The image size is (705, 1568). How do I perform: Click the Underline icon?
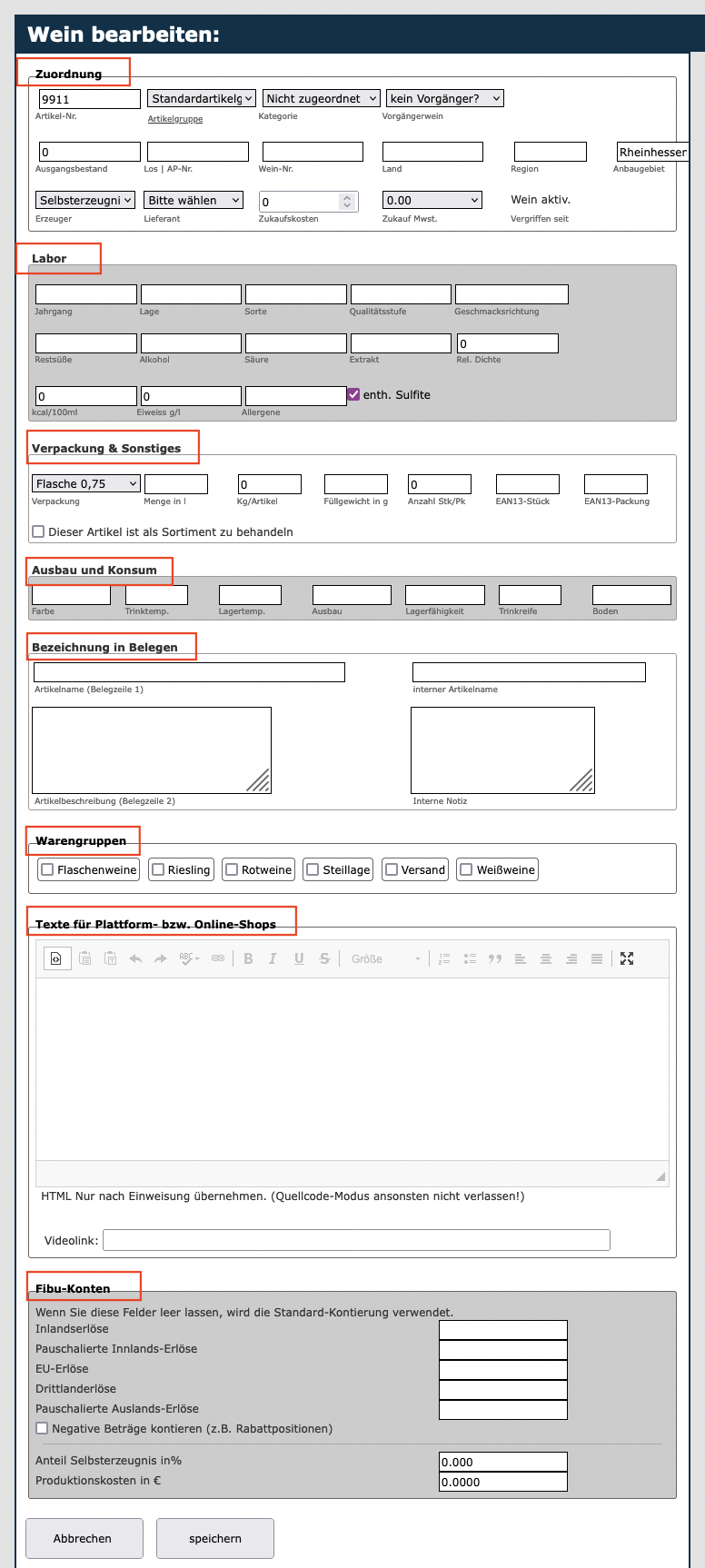click(299, 958)
